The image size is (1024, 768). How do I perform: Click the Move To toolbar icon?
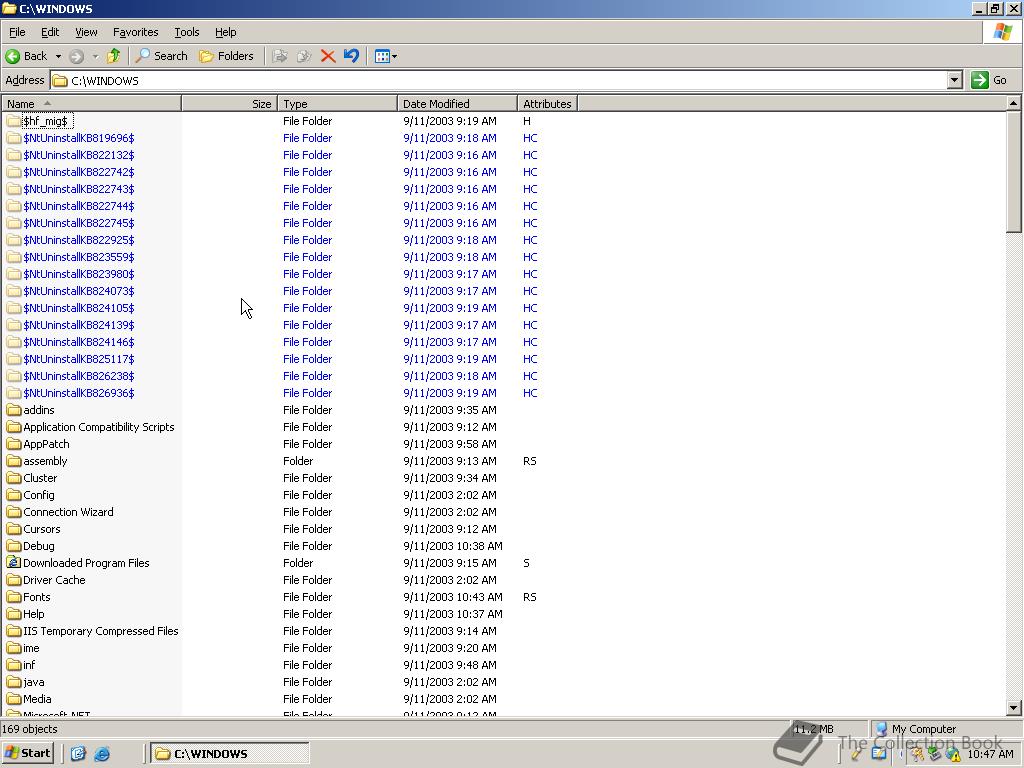click(x=280, y=56)
